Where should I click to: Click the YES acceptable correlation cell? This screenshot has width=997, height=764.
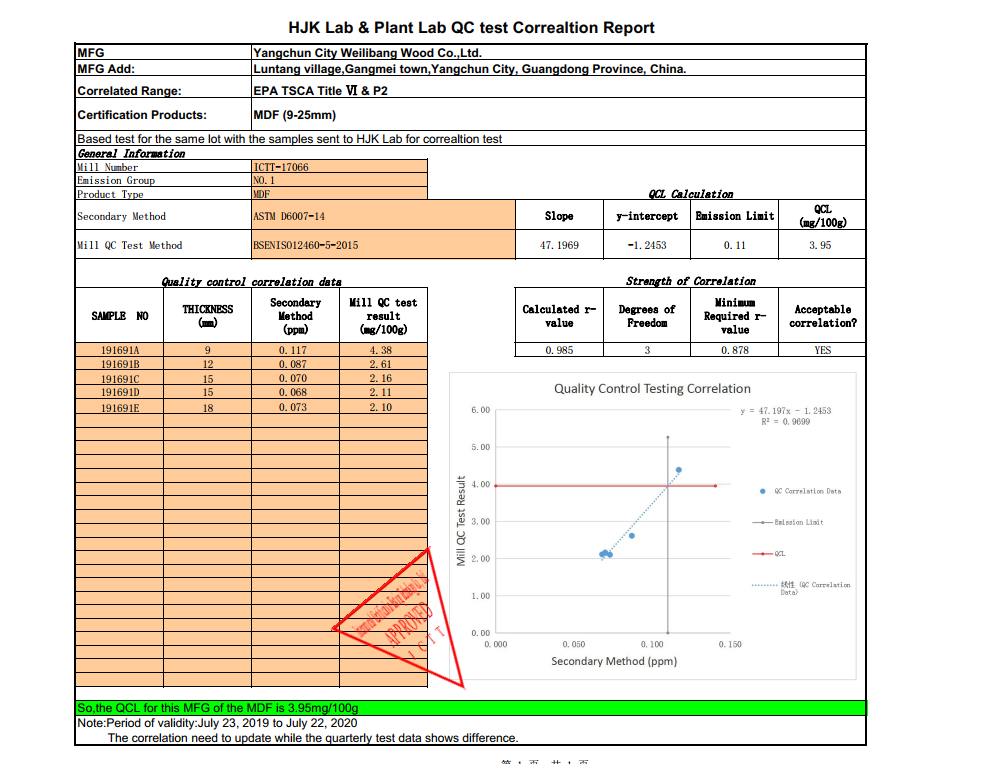click(822, 350)
